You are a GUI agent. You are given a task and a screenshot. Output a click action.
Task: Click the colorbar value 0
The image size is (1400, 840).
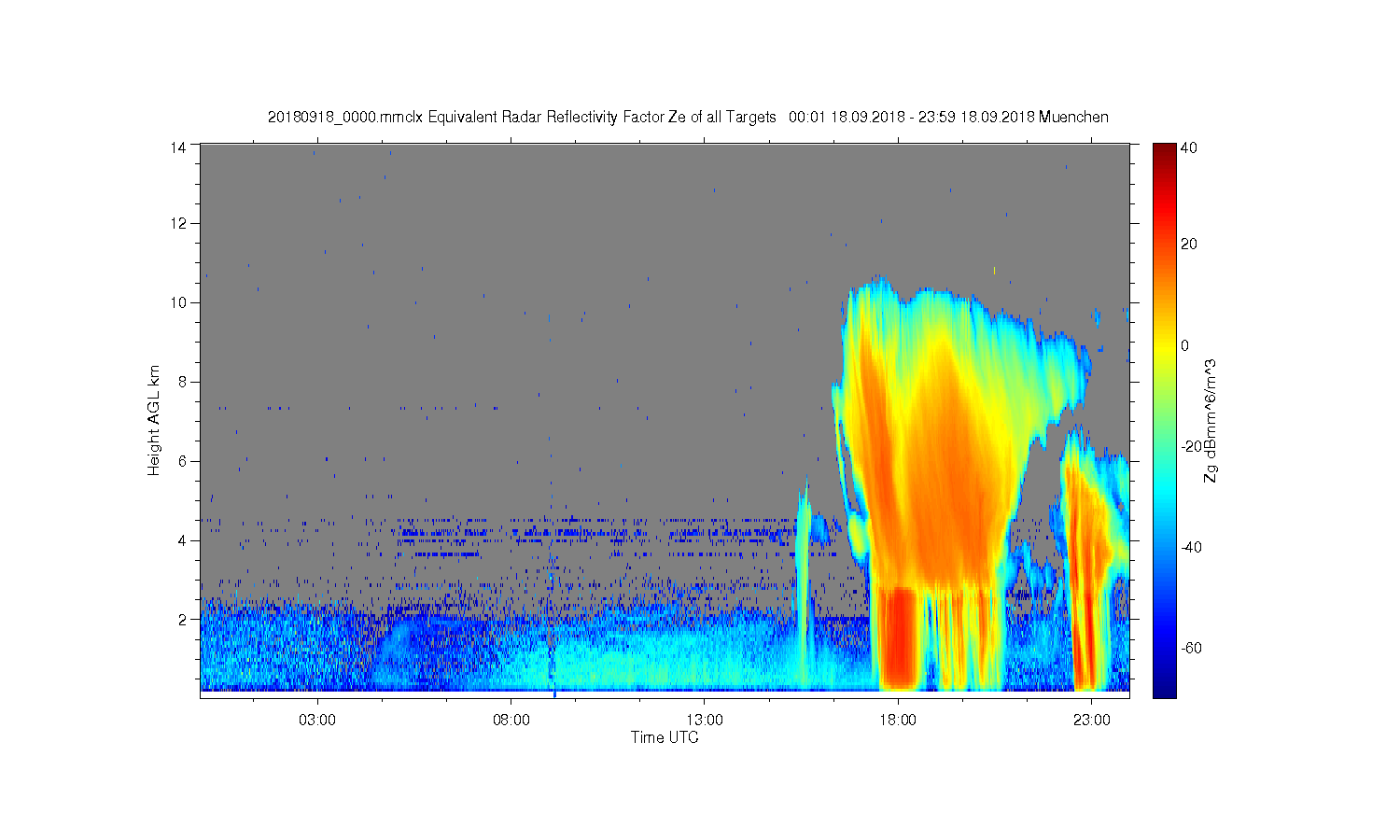coord(1185,345)
